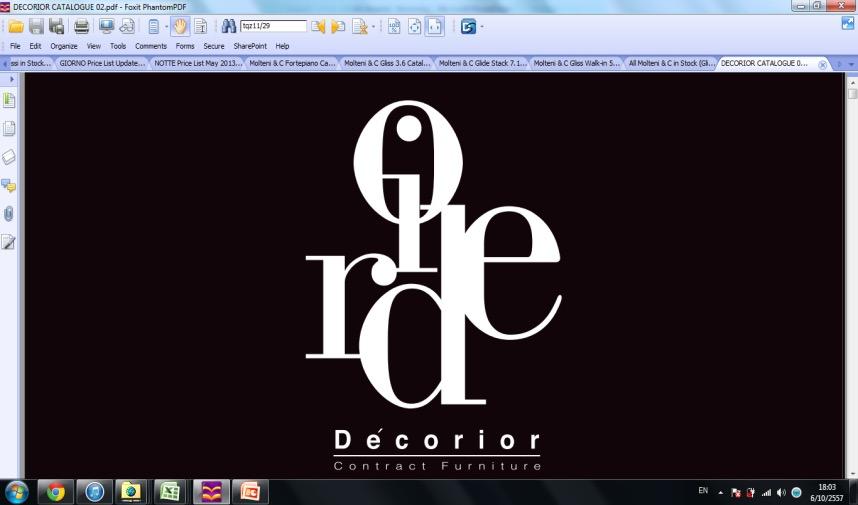Open the Attachments paperclip panel
The width and height of the screenshot is (858, 505).
[x=9, y=214]
